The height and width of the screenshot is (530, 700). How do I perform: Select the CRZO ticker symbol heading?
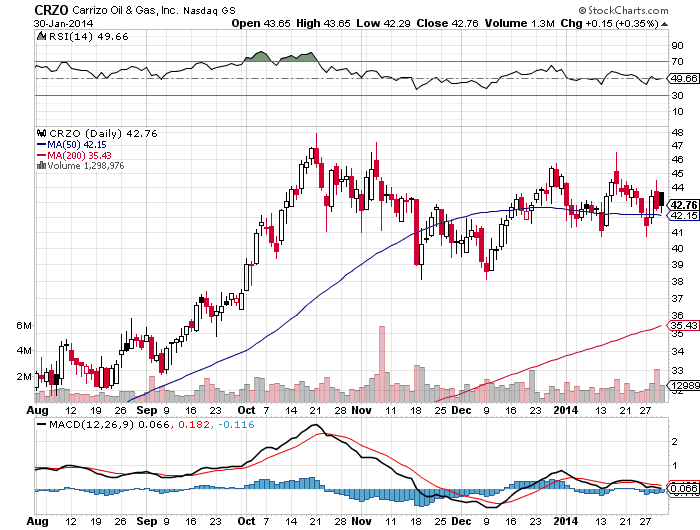51,10
